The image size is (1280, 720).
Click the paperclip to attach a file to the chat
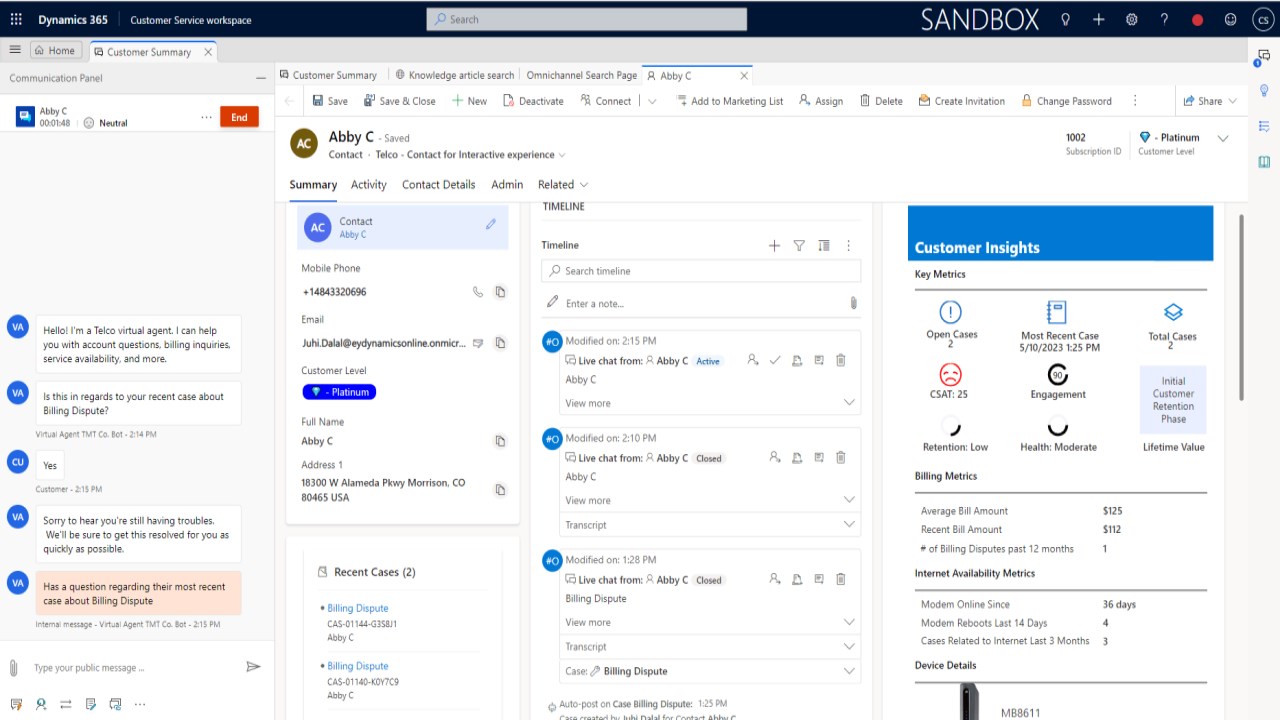tap(14, 667)
